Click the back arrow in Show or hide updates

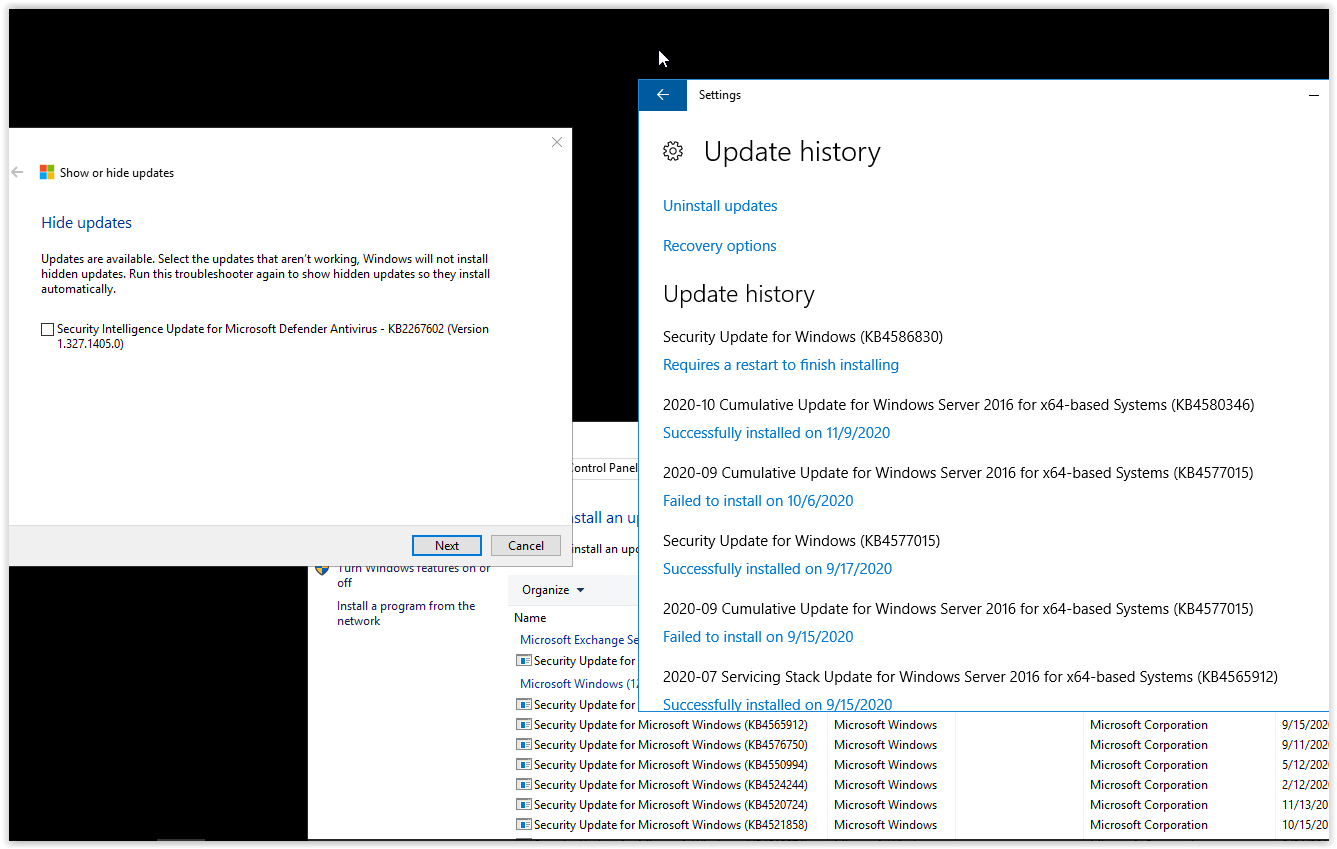pos(17,172)
